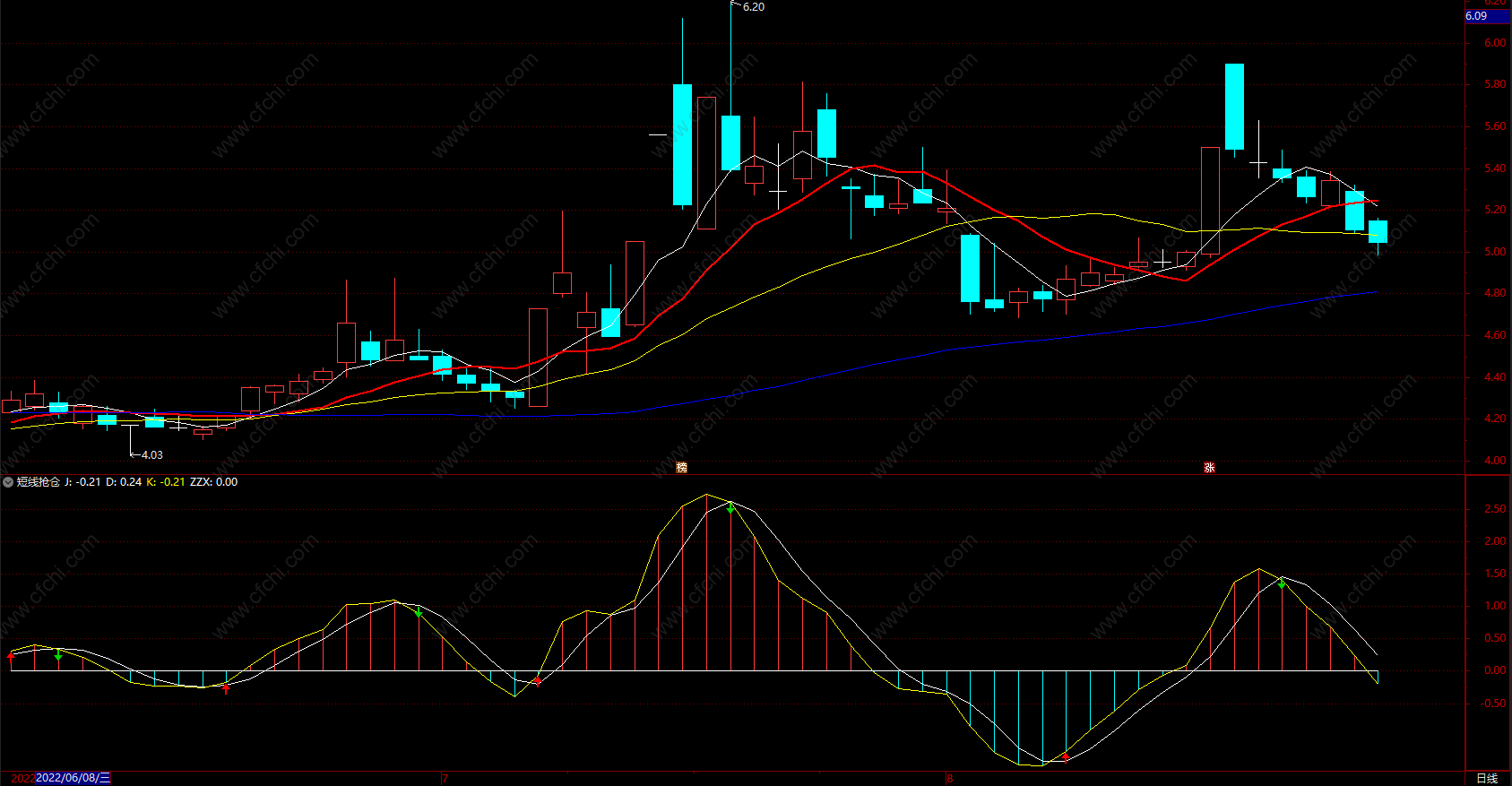
Task: Select the 2022/06/08/三 date label
Action: [73, 778]
